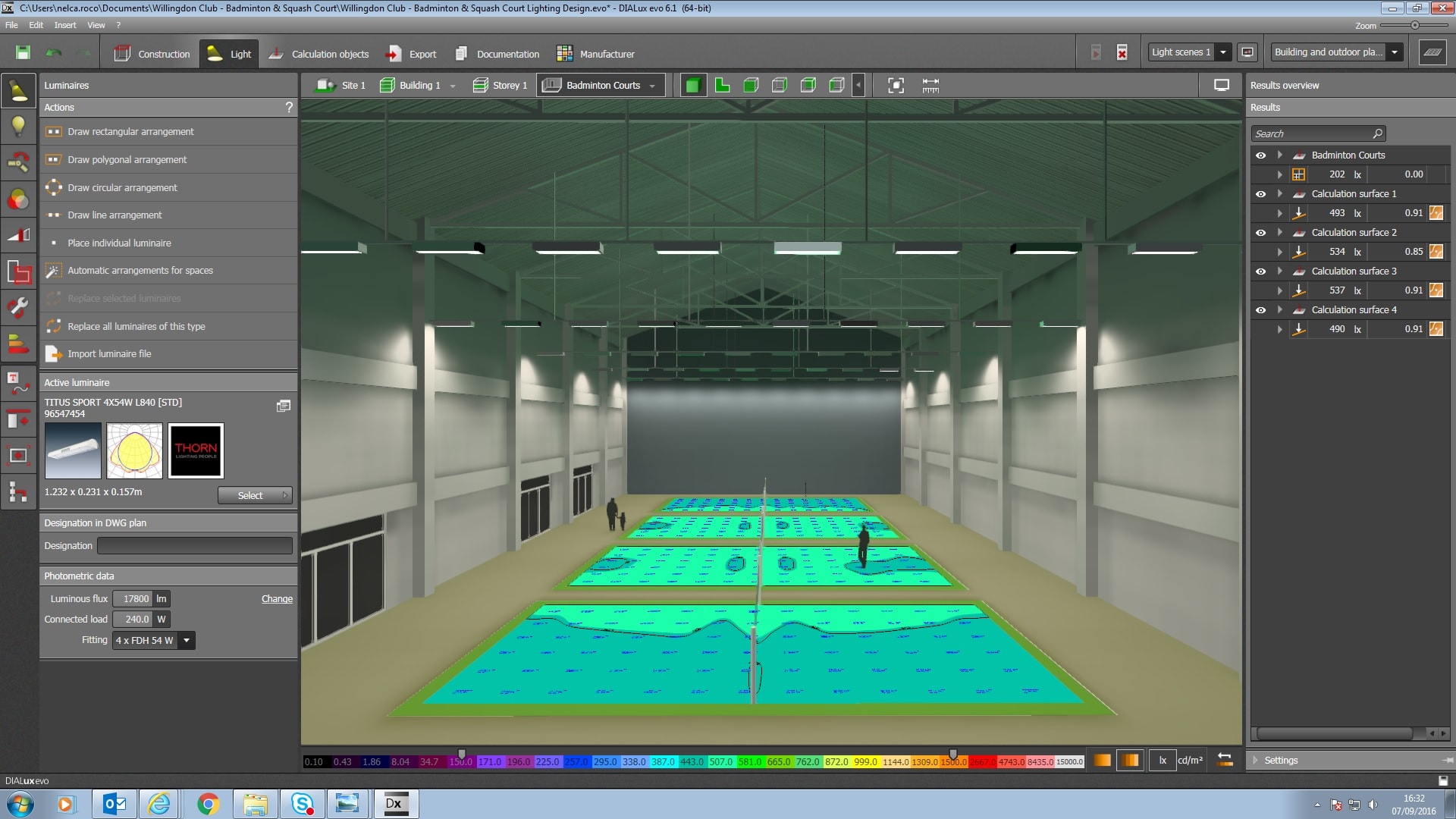This screenshot has height=819, width=1456.
Task: Click the Manufacturer menu item
Action: [606, 53]
